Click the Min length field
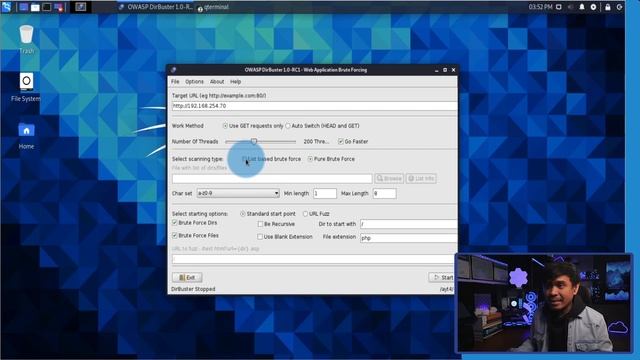The image size is (640, 360). click(325, 193)
